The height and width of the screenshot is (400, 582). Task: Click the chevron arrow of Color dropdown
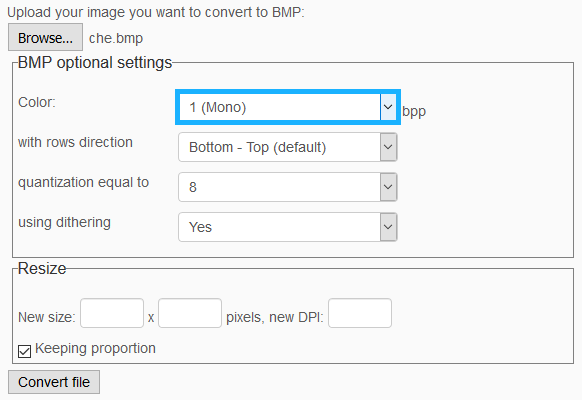388,107
